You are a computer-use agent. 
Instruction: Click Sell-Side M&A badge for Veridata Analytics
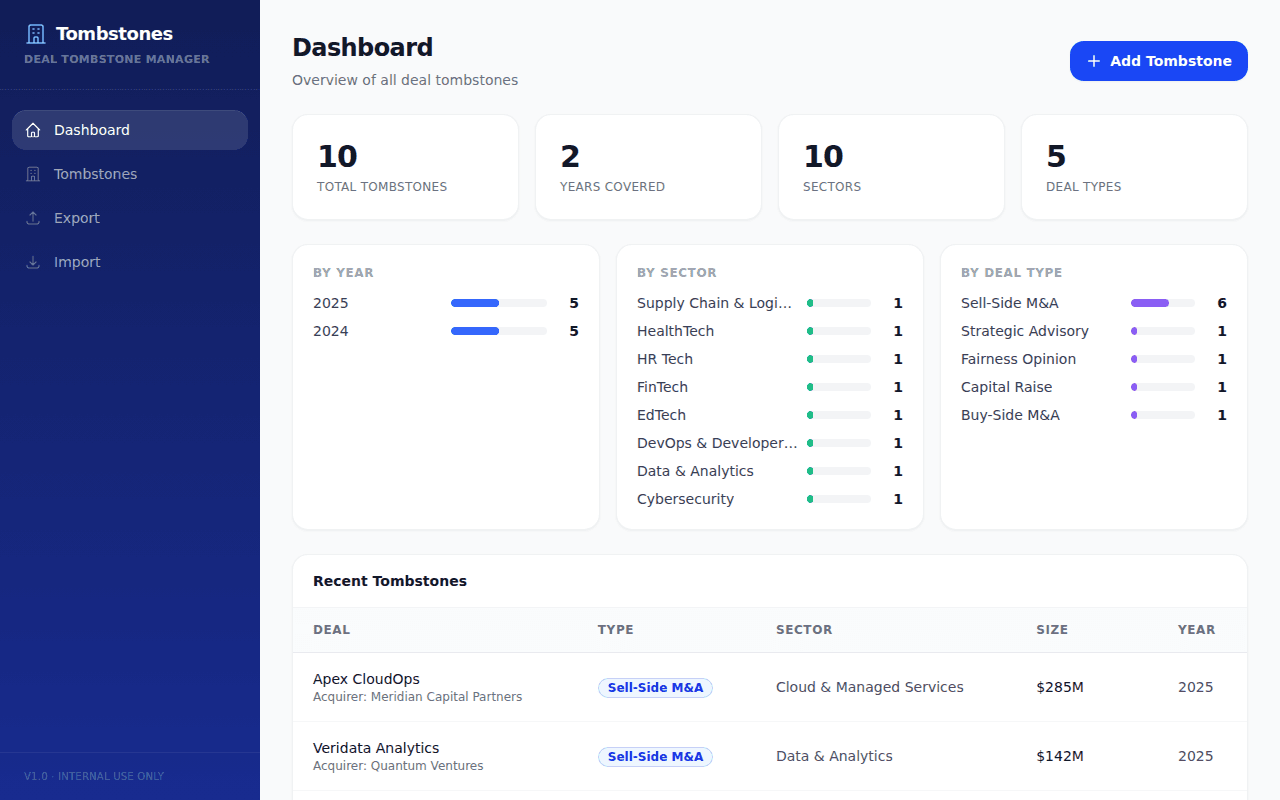pyautogui.click(x=655, y=757)
